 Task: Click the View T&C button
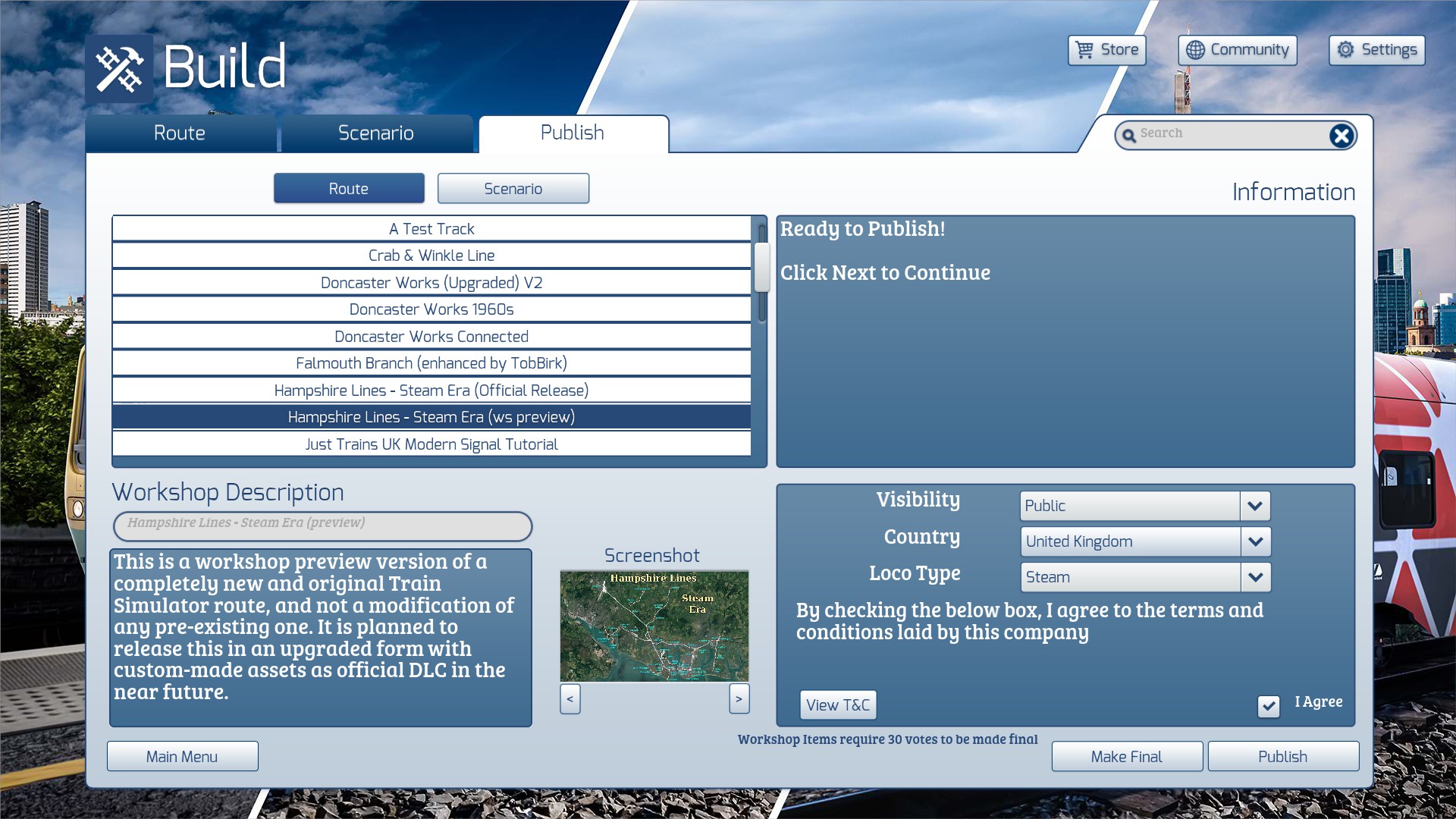pos(838,705)
